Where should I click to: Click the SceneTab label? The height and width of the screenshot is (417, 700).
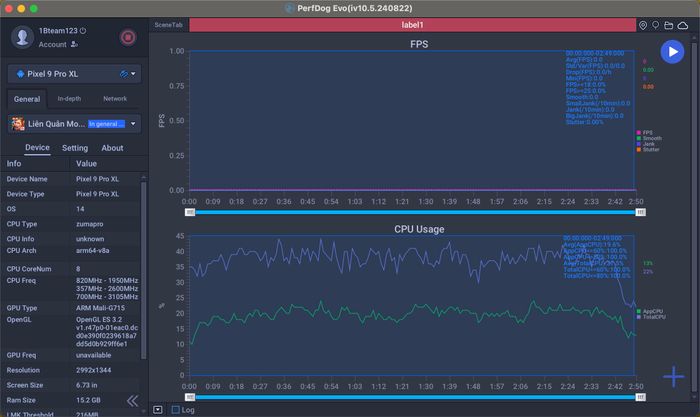pos(168,25)
